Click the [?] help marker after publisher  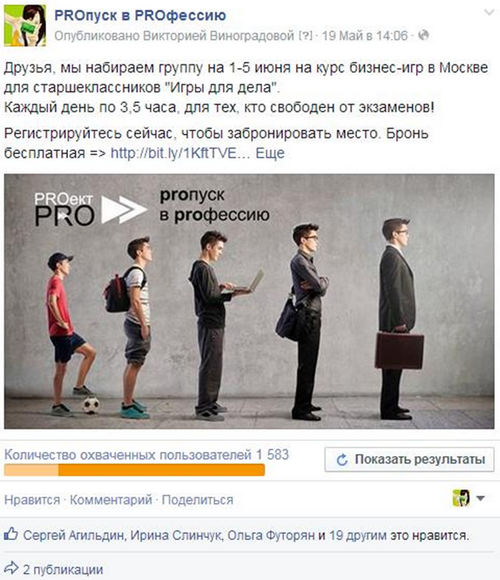click(305, 36)
